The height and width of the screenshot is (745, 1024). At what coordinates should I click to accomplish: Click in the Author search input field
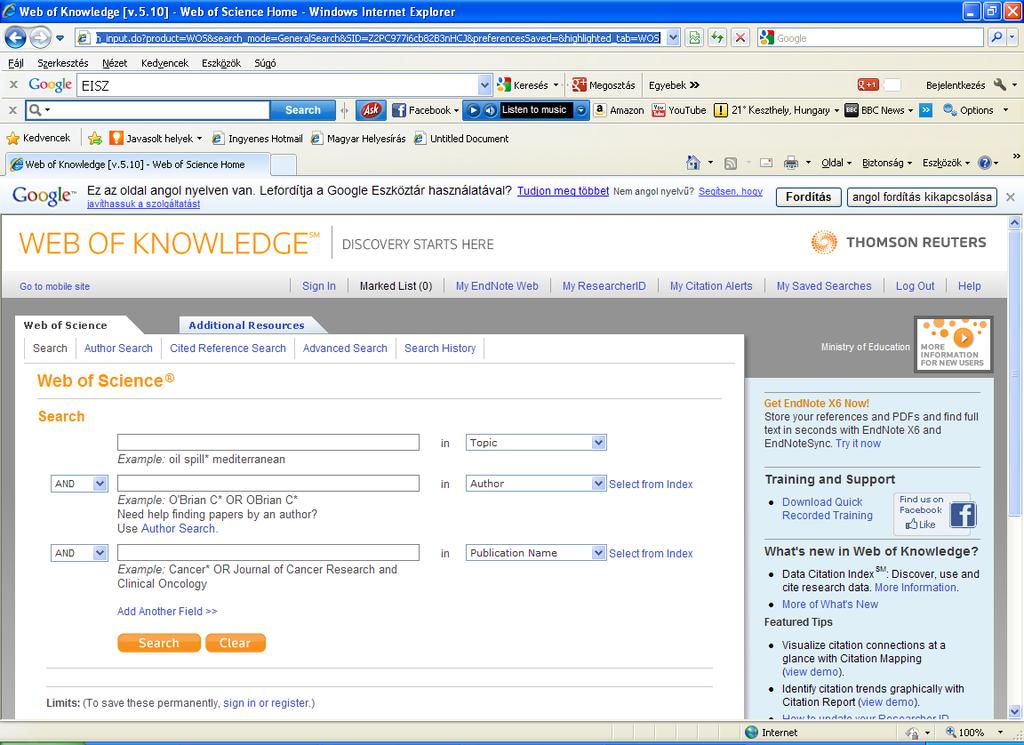pyautogui.click(x=268, y=484)
